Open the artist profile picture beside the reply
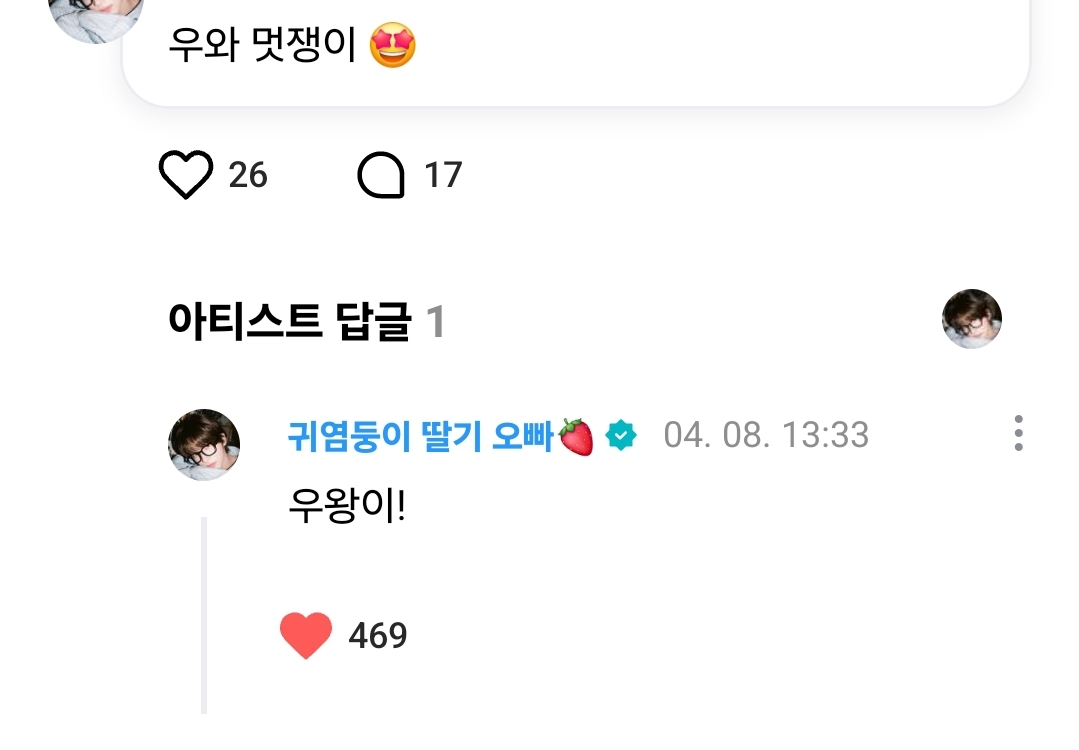 pyautogui.click(x=204, y=444)
